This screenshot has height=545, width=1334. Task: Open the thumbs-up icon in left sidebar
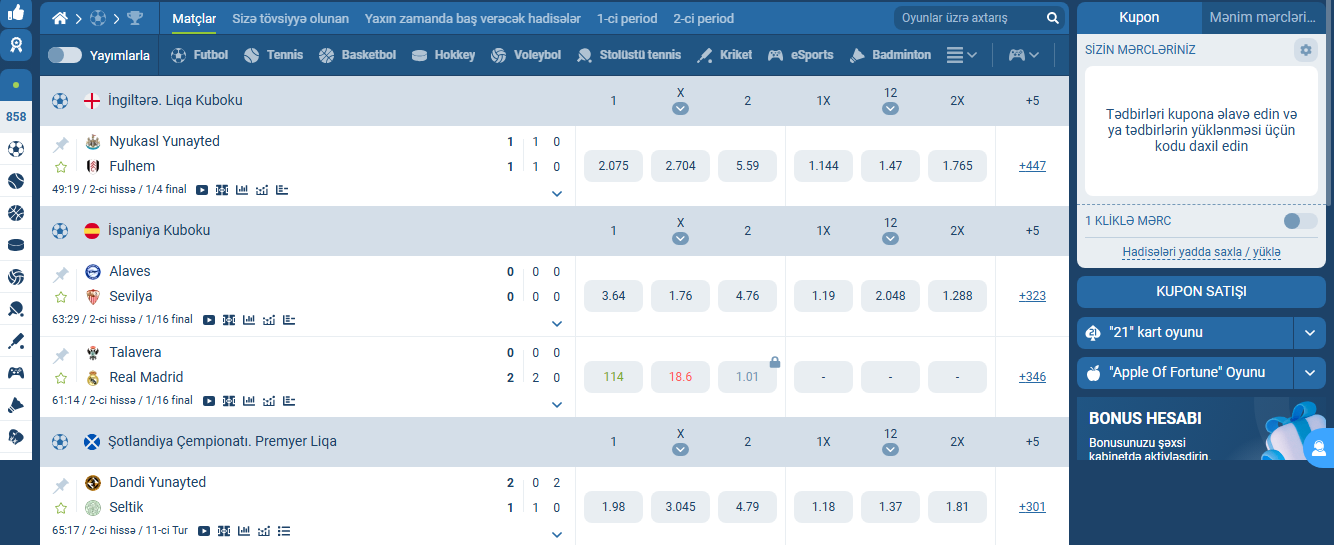pos(16,13)
